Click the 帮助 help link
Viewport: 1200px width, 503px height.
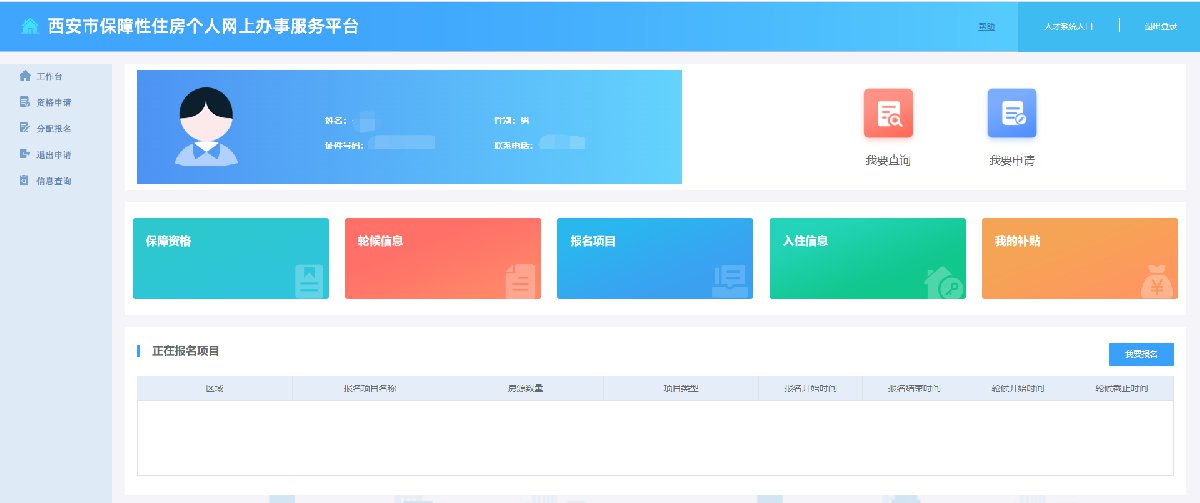point(986,26)
